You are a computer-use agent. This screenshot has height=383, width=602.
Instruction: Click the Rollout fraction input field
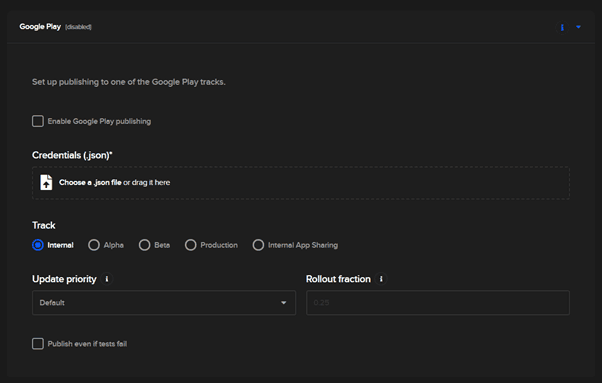(438, 303)
